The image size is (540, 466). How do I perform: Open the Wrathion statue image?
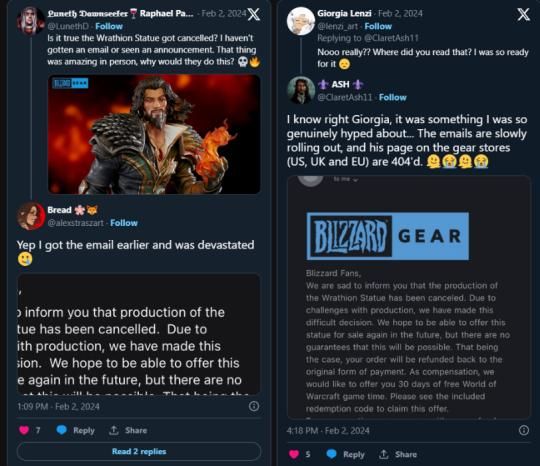(154, 134)
